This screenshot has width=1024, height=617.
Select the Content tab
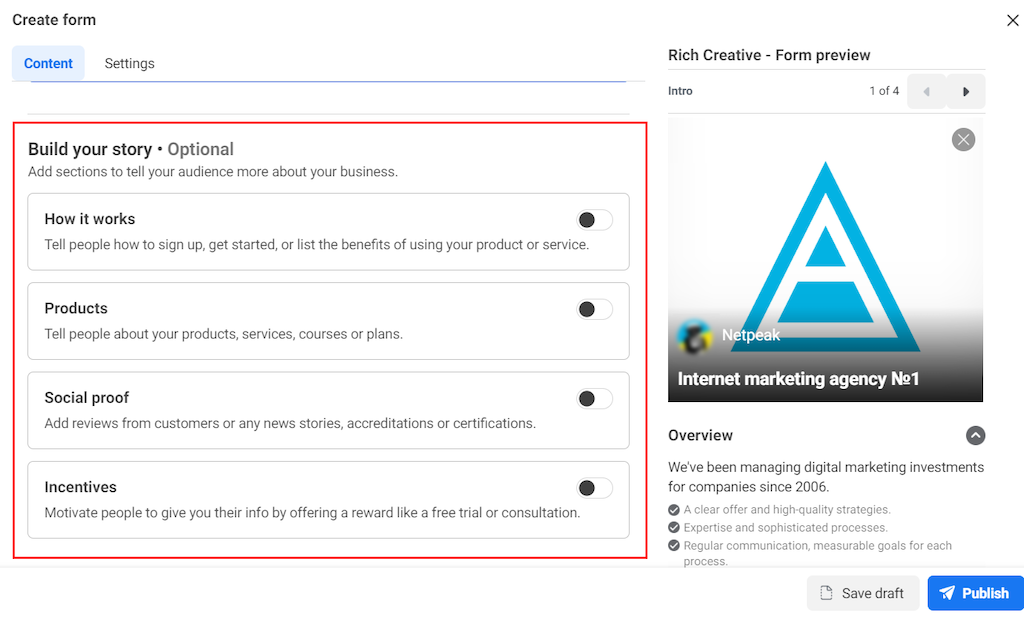[x=48, y=63]
